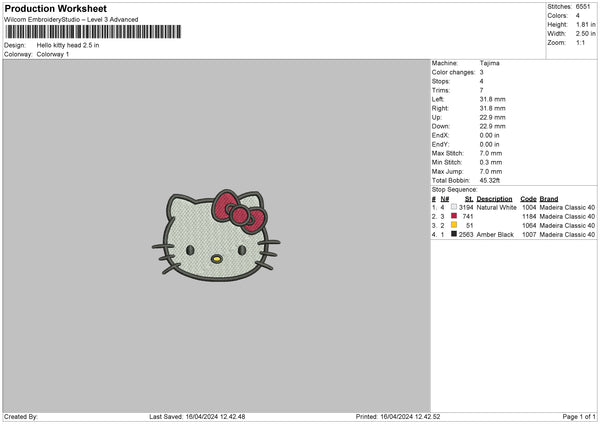The height and width of the screenshot is (424, 600).
Task: Click the Page 1 of 1 footer
Action: (x=579, y=417)
